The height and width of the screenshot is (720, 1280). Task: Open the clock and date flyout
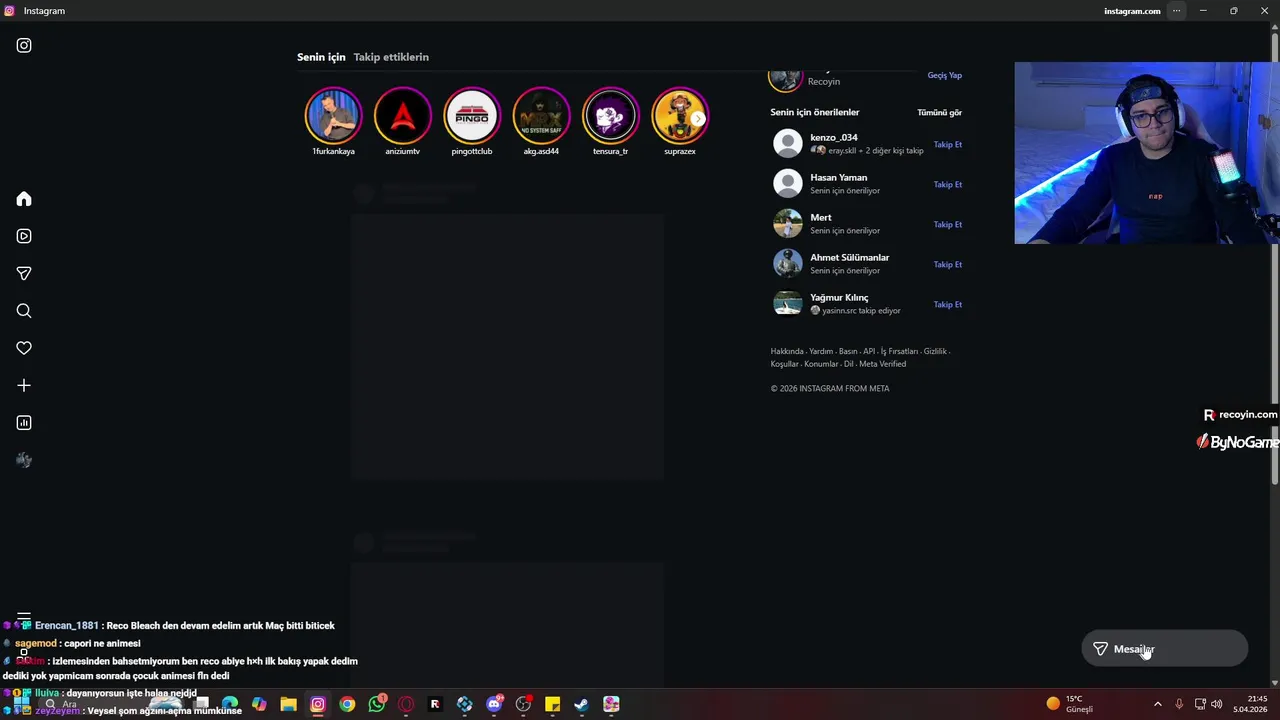(1251, 704)
